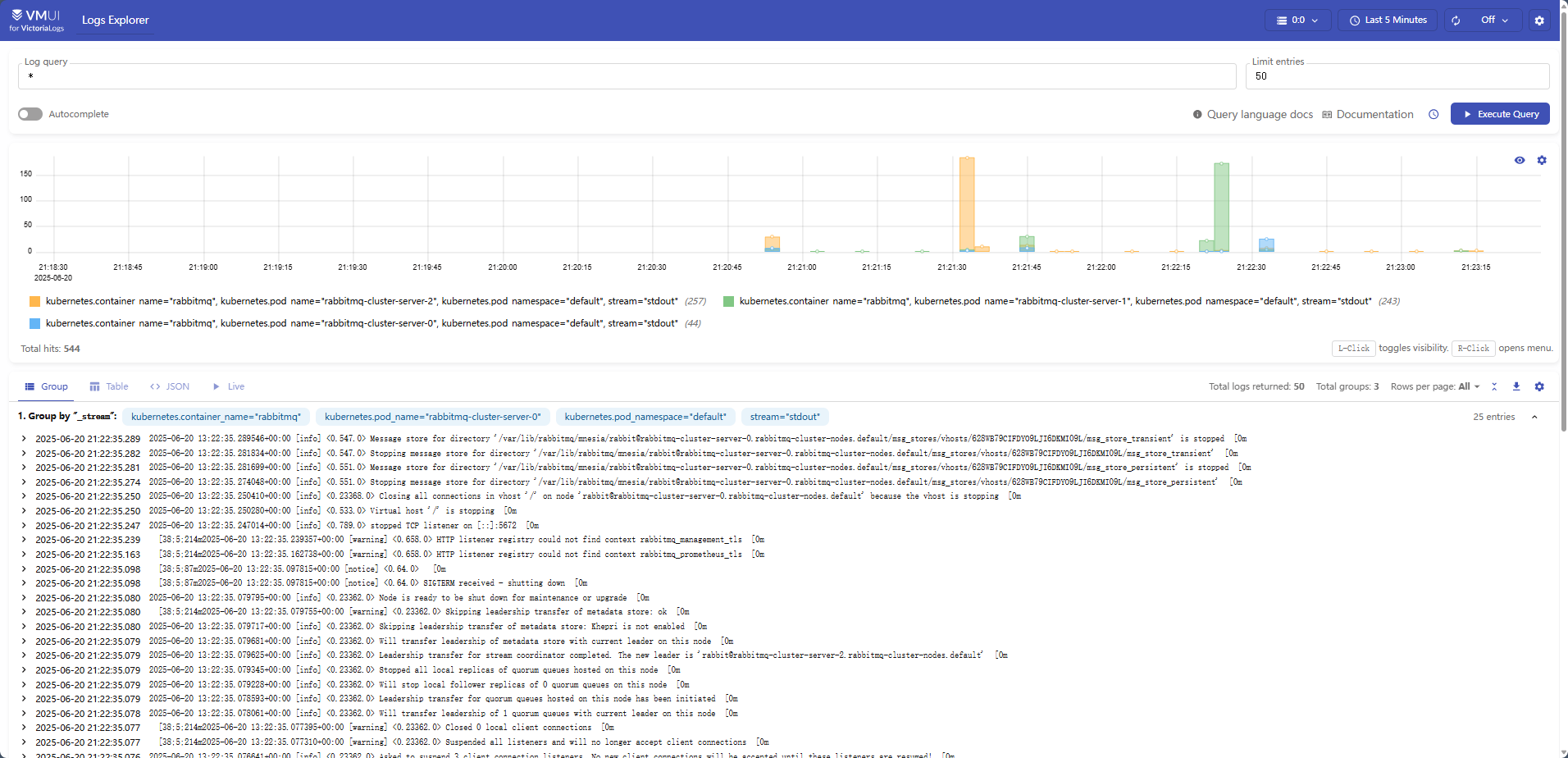
Task: Open table settings gear next to download icon
Action: pyautogui.click(x=1539, y=386)
